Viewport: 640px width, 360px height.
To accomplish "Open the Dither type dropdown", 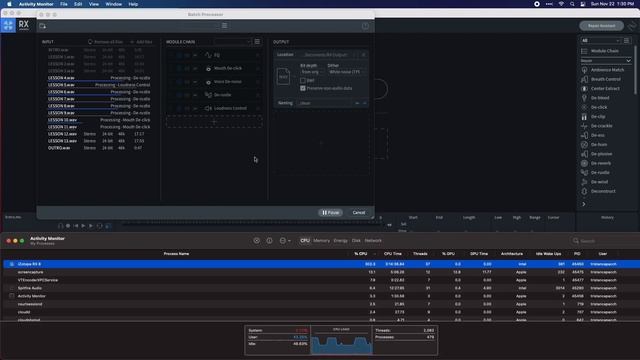I will click(x=346, y=72).
